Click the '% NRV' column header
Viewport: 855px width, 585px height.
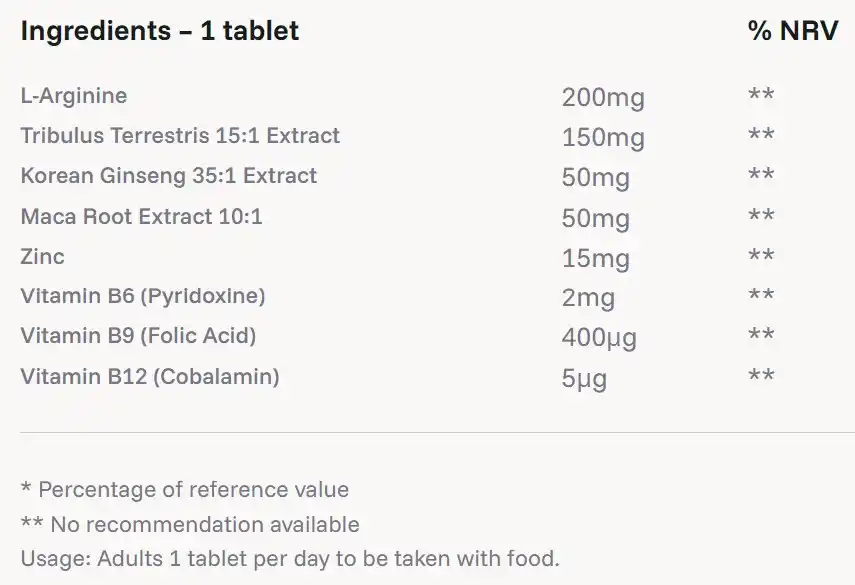(792, 31)
